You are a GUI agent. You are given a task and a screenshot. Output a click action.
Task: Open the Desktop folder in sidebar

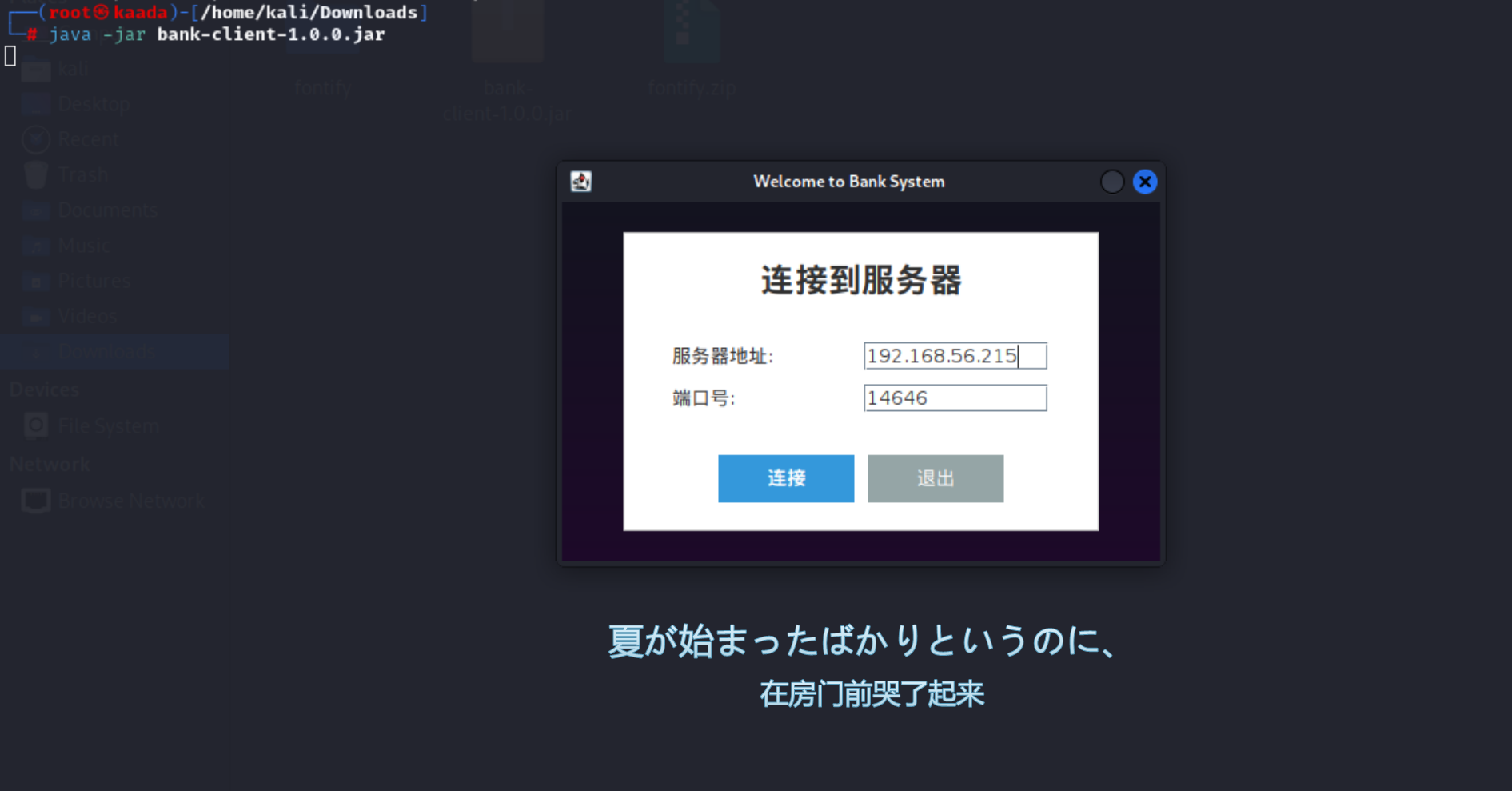tap(93, 104)
